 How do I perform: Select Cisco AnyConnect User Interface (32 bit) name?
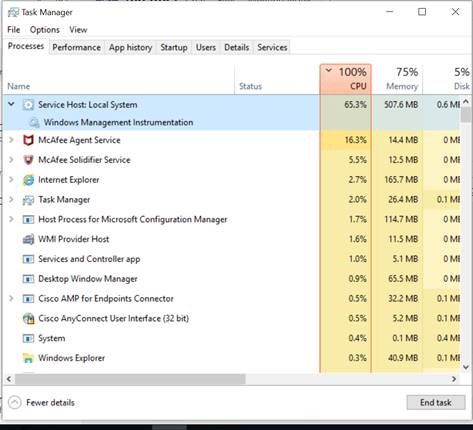point(113,319)
